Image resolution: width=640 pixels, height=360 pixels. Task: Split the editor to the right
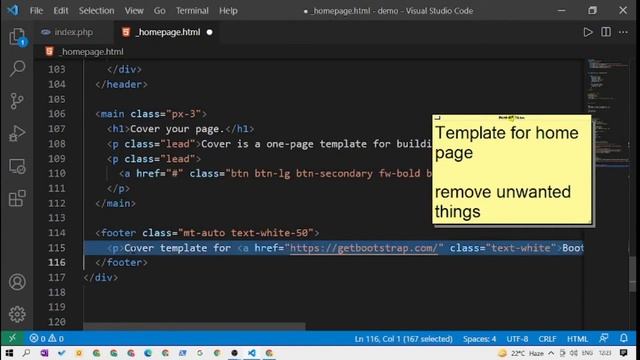click(x=606, y=32)
